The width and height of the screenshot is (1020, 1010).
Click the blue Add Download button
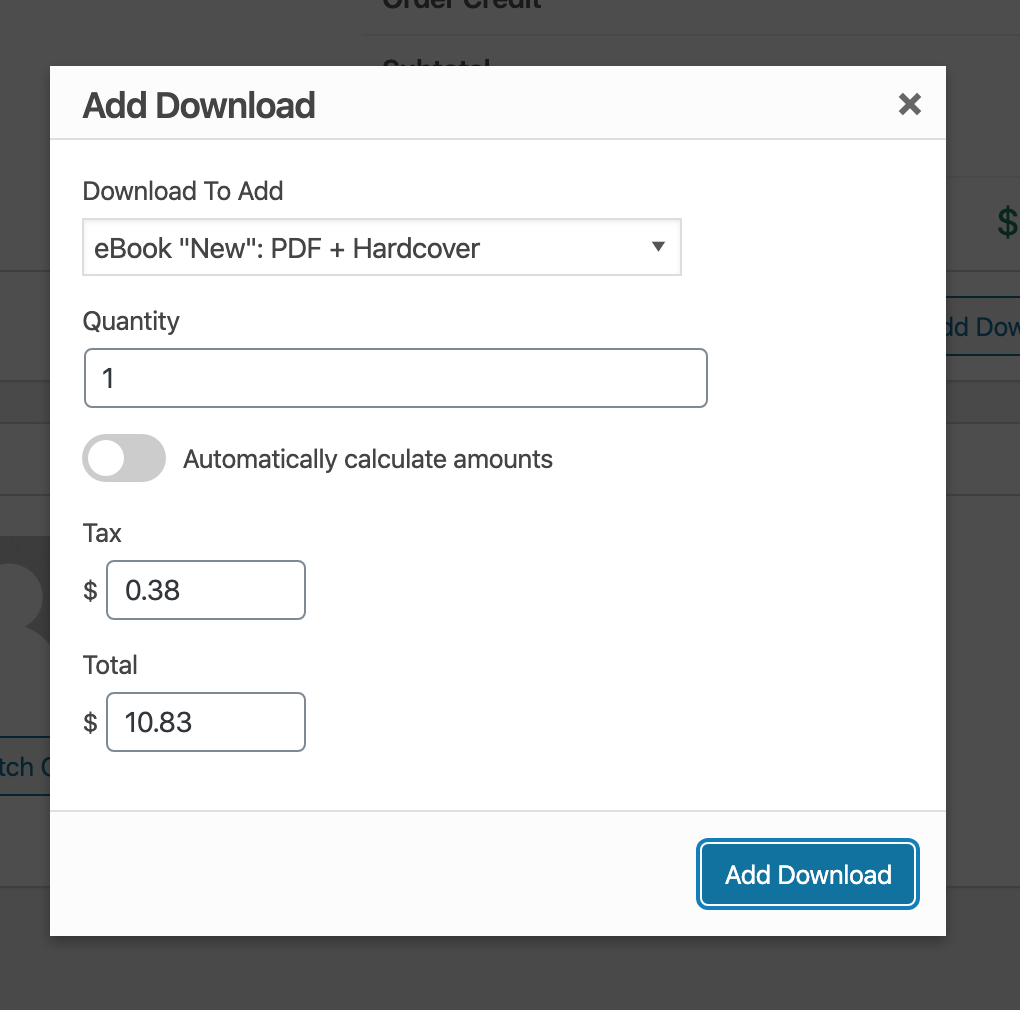[808, 874]
